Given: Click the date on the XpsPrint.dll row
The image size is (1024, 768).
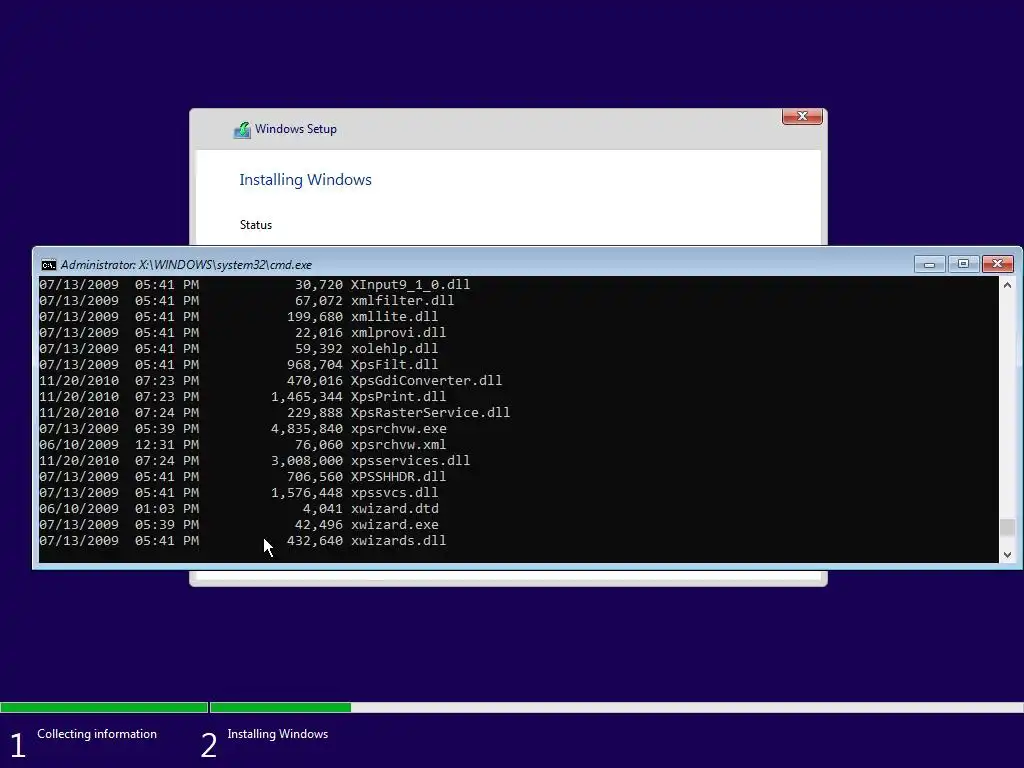Looking at the screenshot, I should [79, 396].
